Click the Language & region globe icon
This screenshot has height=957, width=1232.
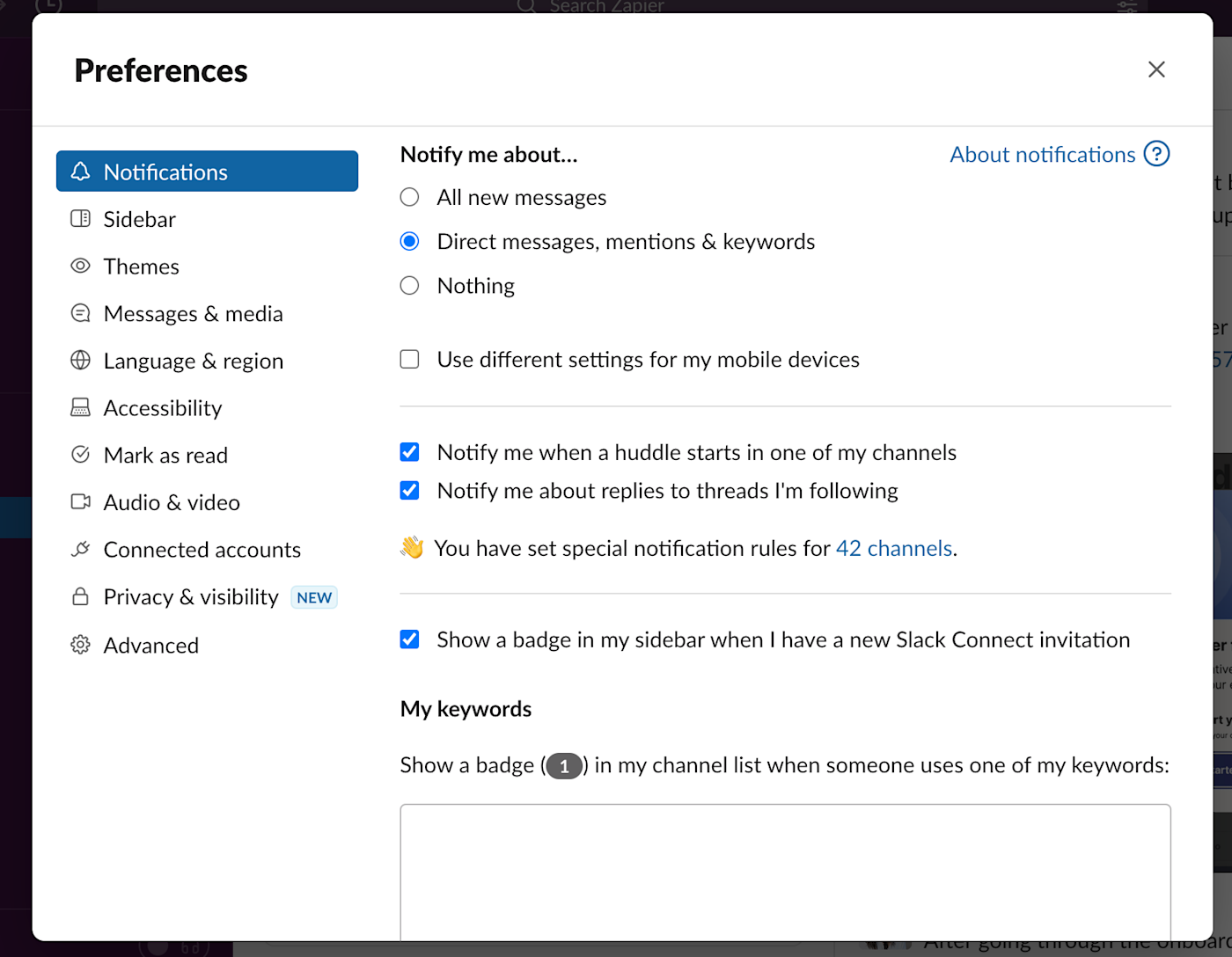(x=80, y=360)
